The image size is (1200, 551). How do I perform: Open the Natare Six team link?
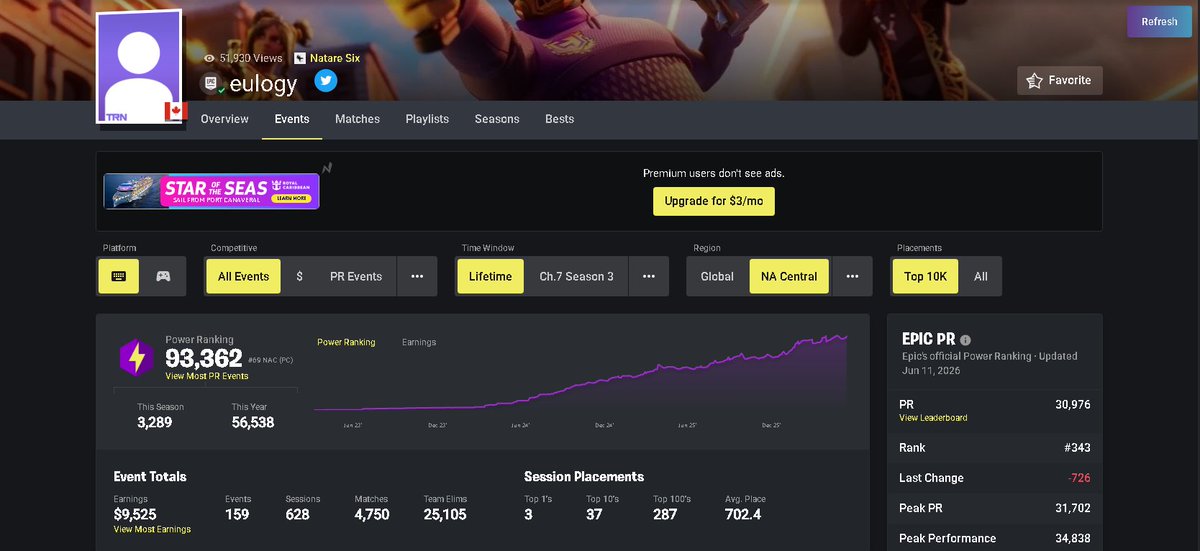[334, 58]
